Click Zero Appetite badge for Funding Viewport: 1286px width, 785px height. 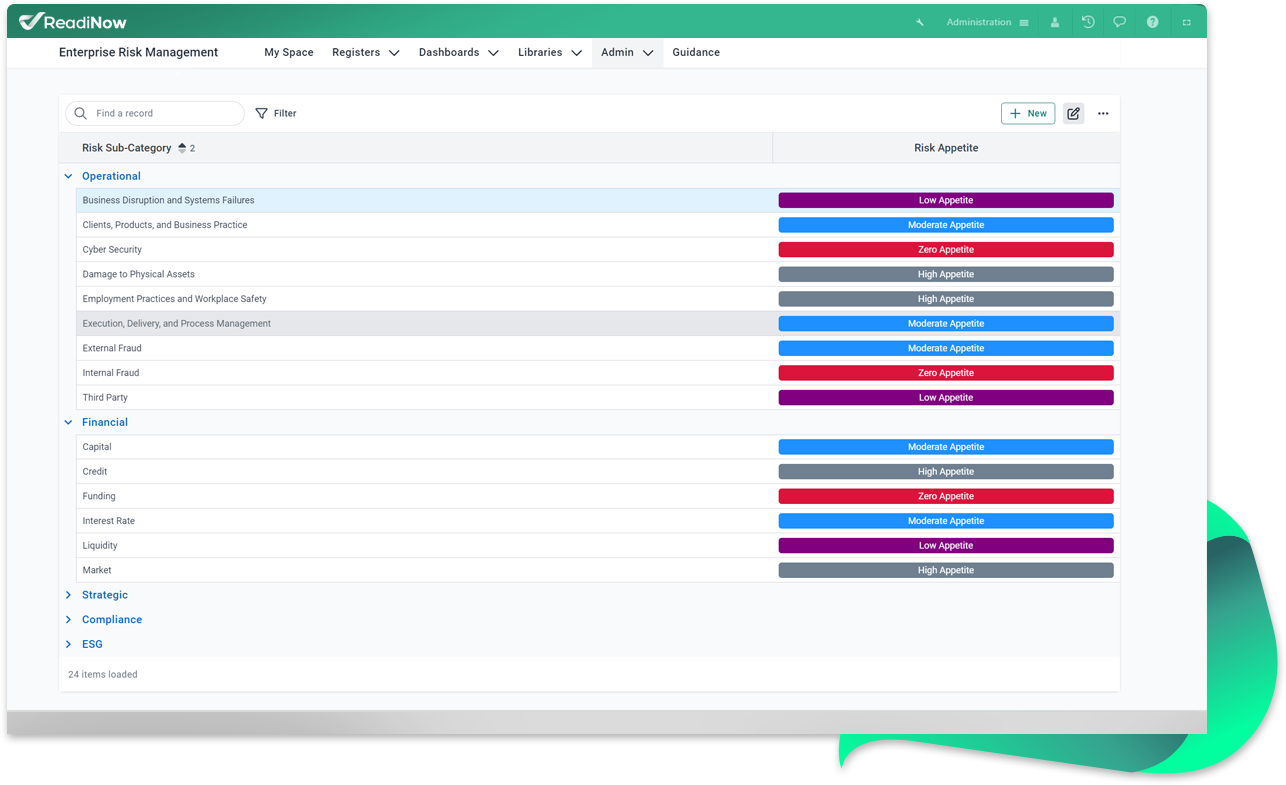(946, 496)
